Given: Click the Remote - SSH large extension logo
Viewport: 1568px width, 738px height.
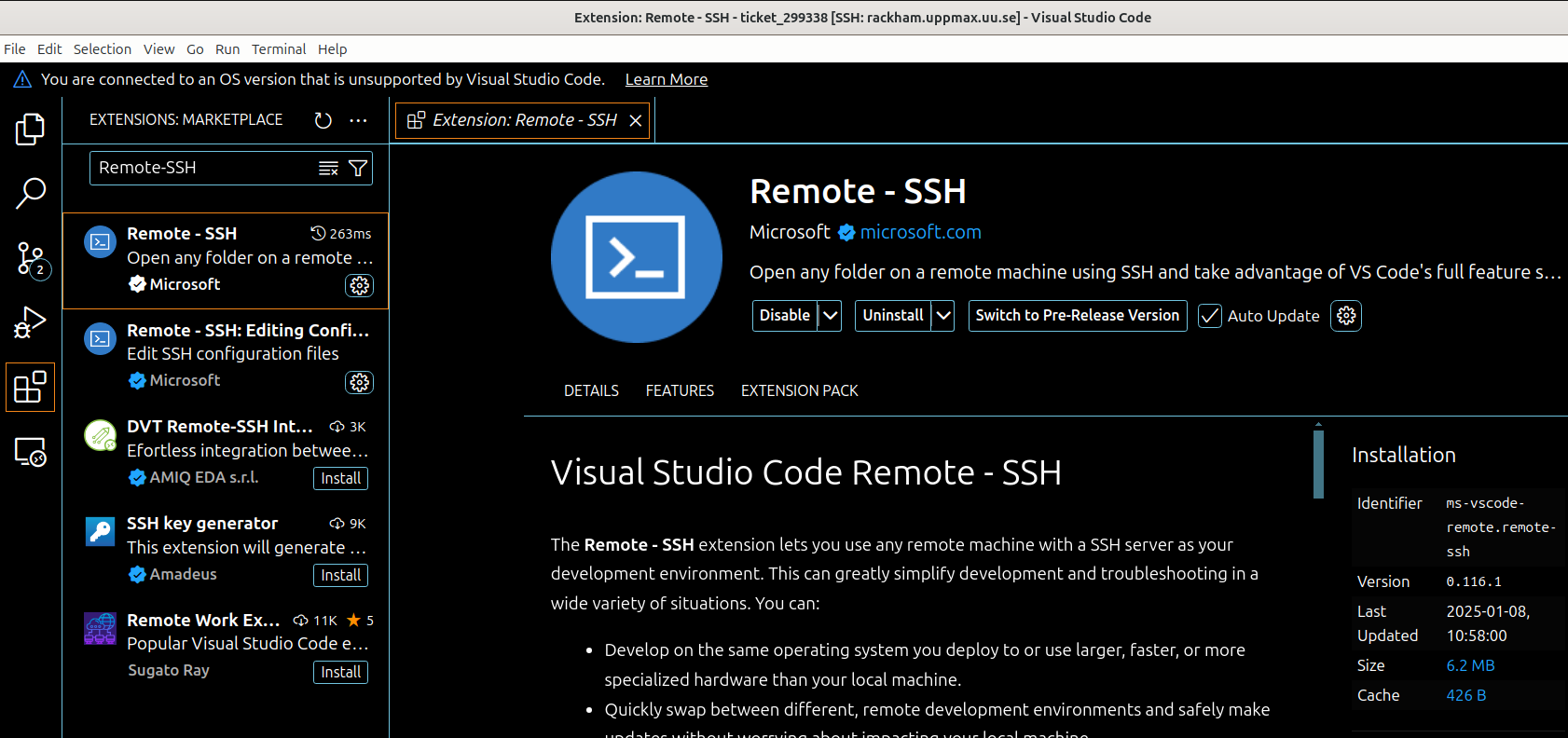Looking at the screenshot, I should pos(637,257).
